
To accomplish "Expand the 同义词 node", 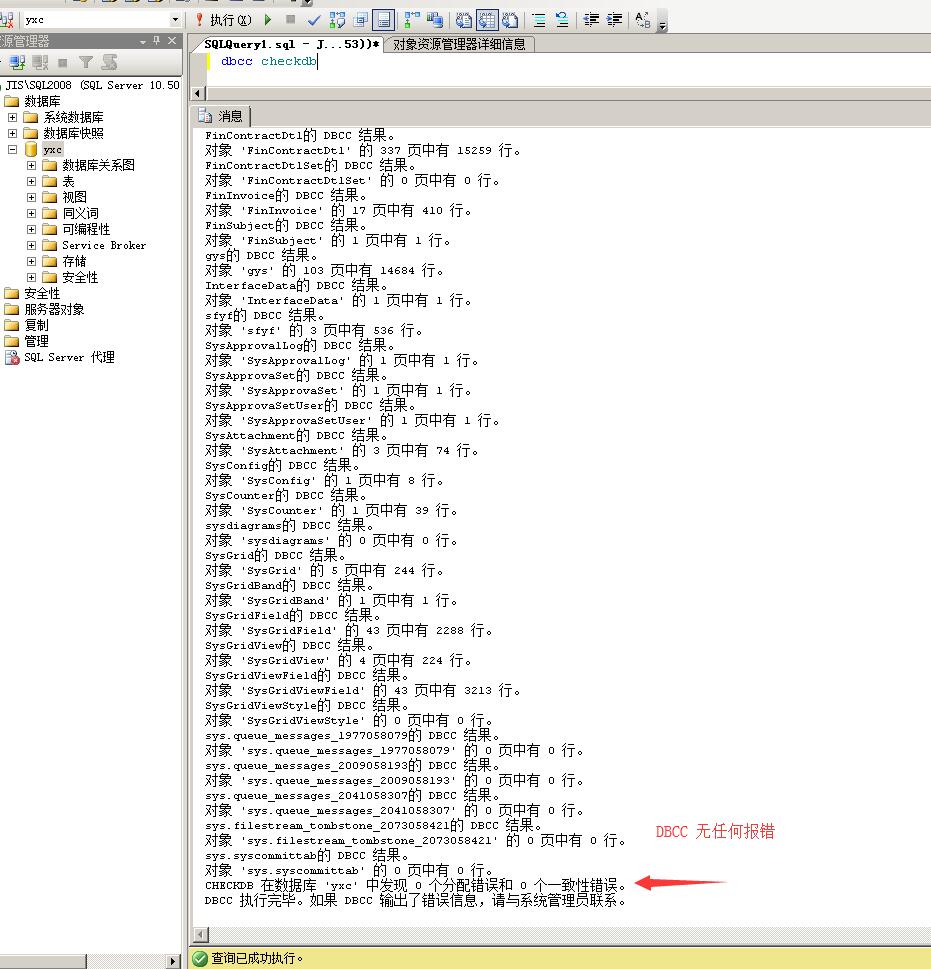I will click(x=32, y=213).
